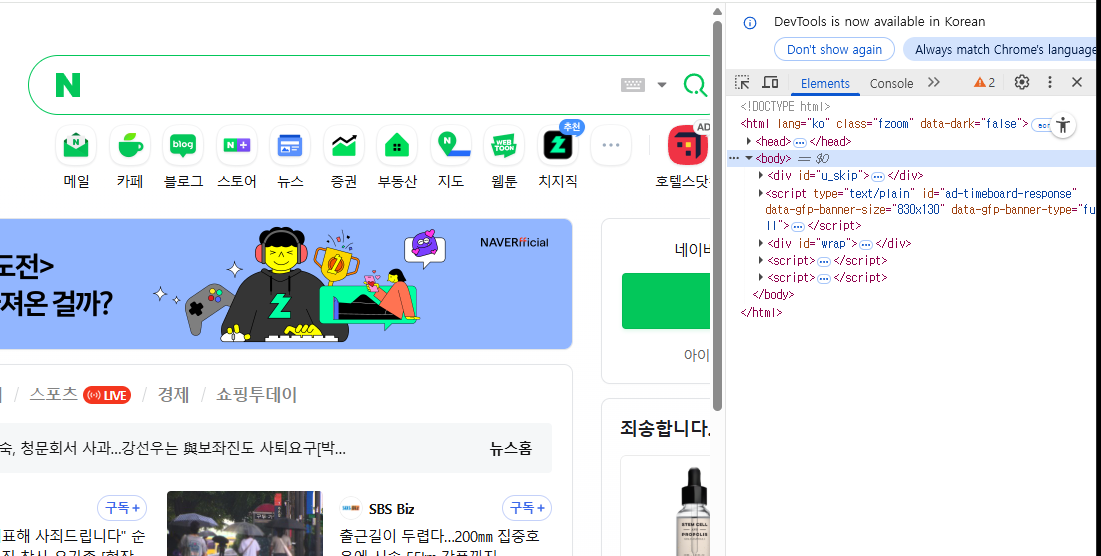Open the News (뉴스) shortcut icon
Image resolution: width=1101 pixels, height=556 pixels.
coord(290,145)
